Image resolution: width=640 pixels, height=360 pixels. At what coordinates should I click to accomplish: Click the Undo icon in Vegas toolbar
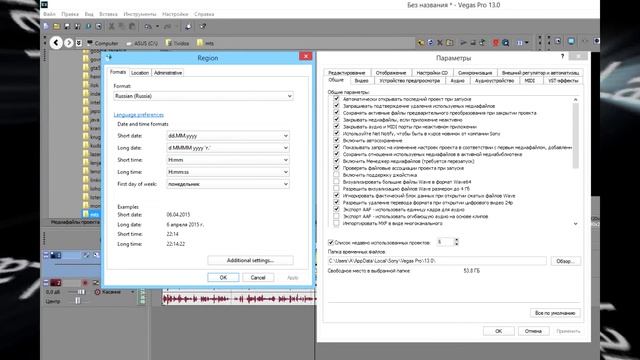148,27
